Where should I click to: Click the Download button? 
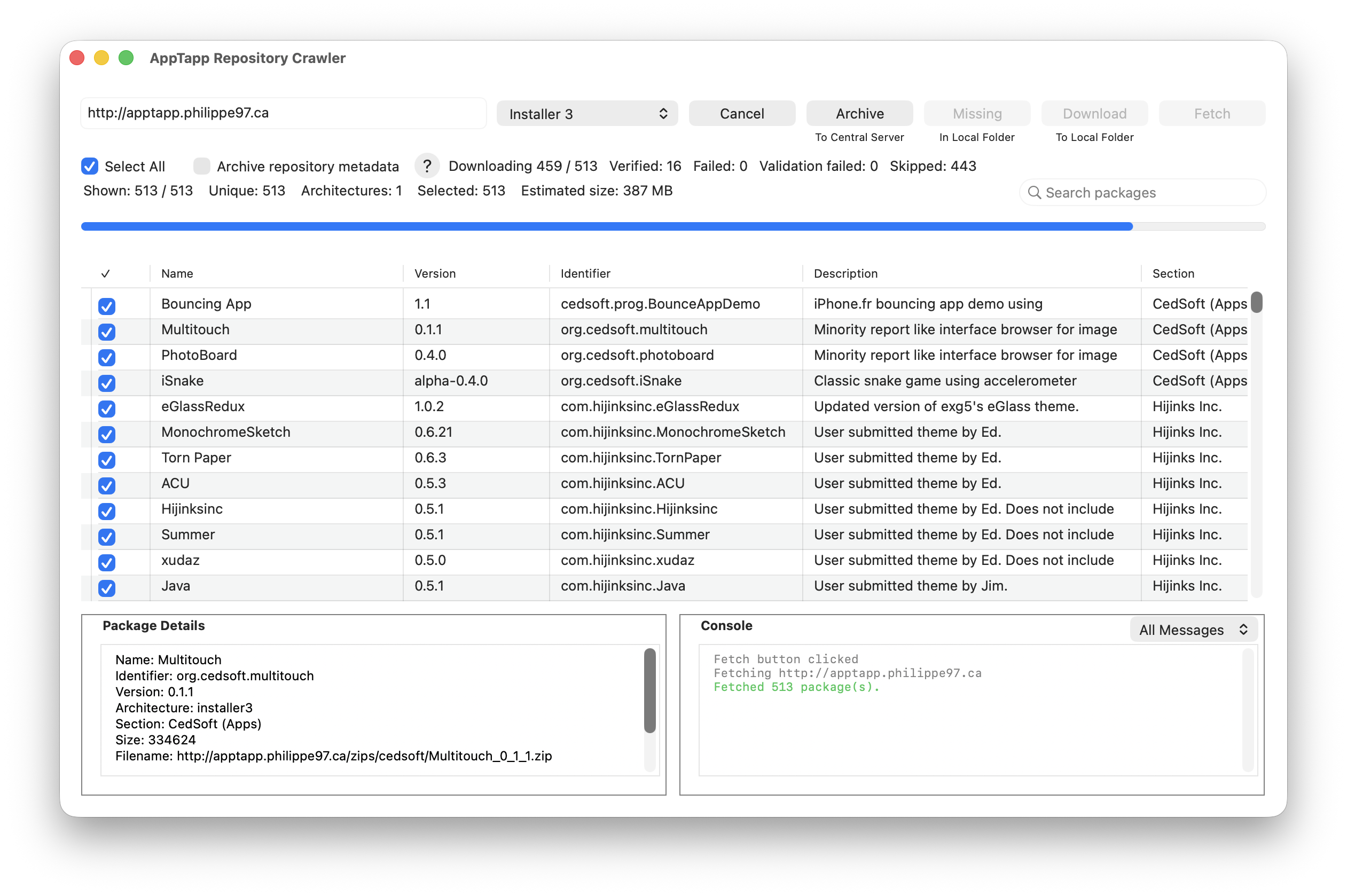[x=1094, y=114]
